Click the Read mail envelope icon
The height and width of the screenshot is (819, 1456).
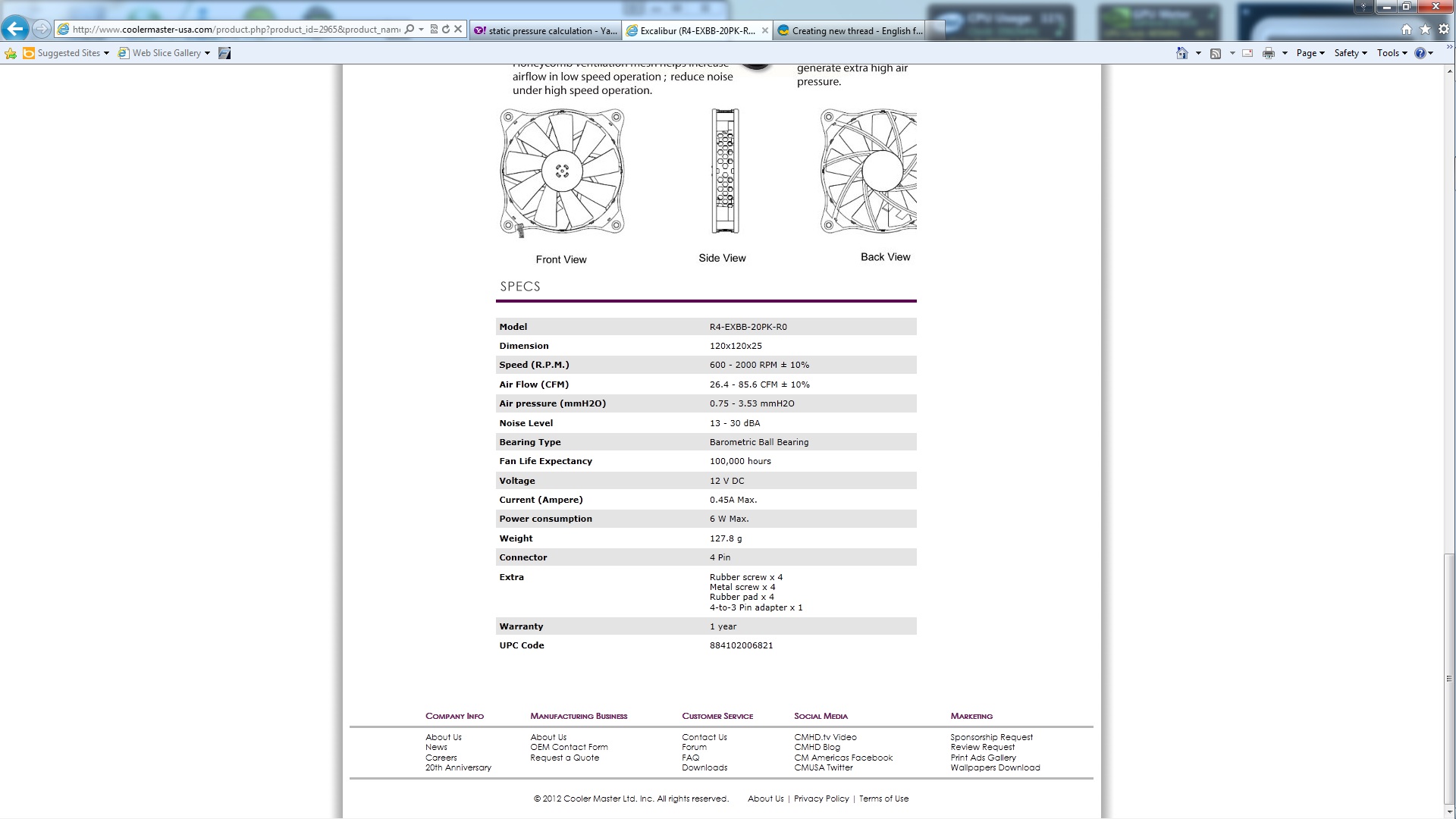[1247, 53]
